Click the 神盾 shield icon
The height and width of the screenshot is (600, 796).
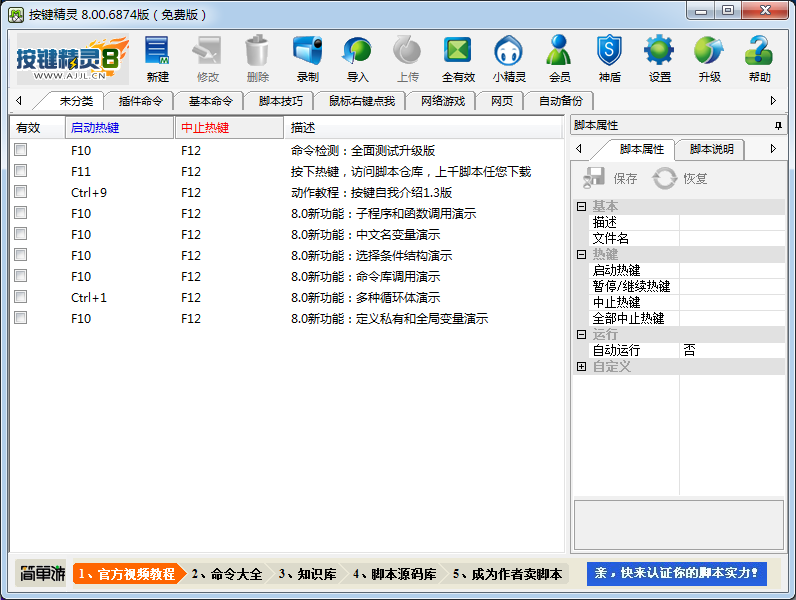tap(609, 59)
